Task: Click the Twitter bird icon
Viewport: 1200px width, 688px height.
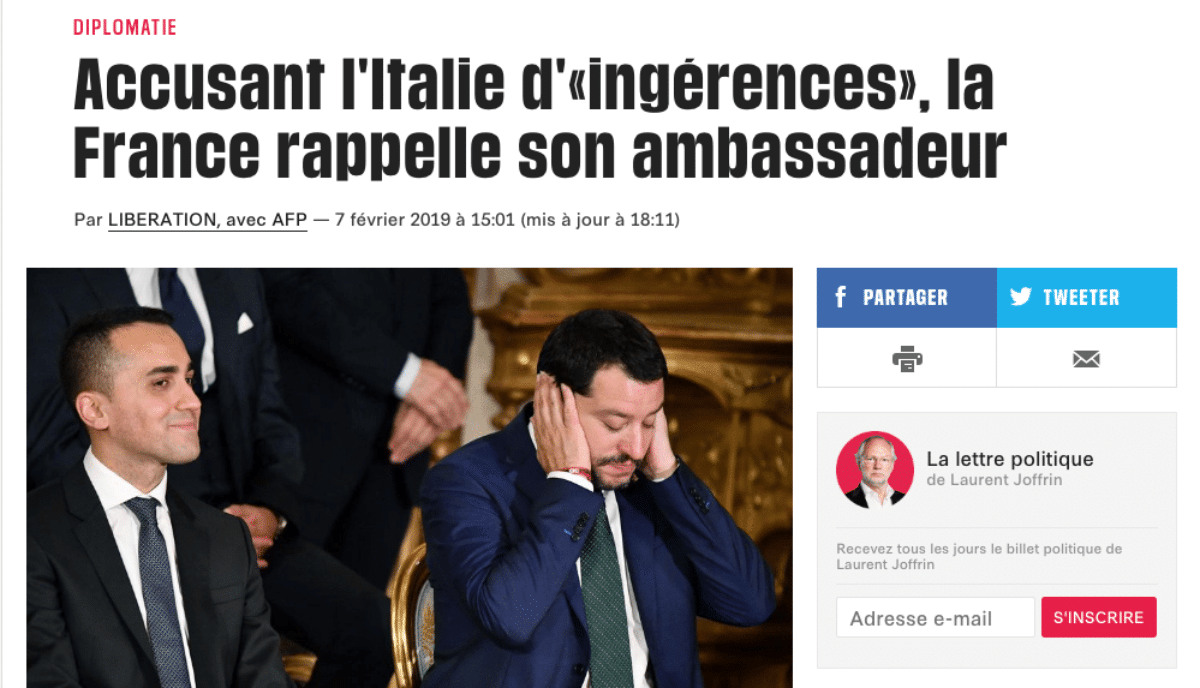Action: tap(1020, 297)
